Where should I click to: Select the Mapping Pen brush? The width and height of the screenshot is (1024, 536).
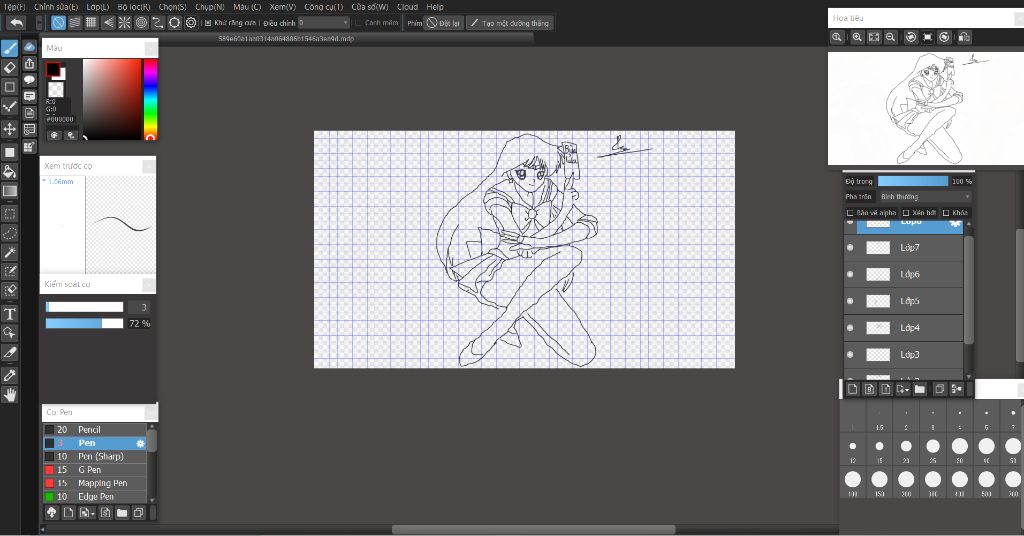pos(95,483)
